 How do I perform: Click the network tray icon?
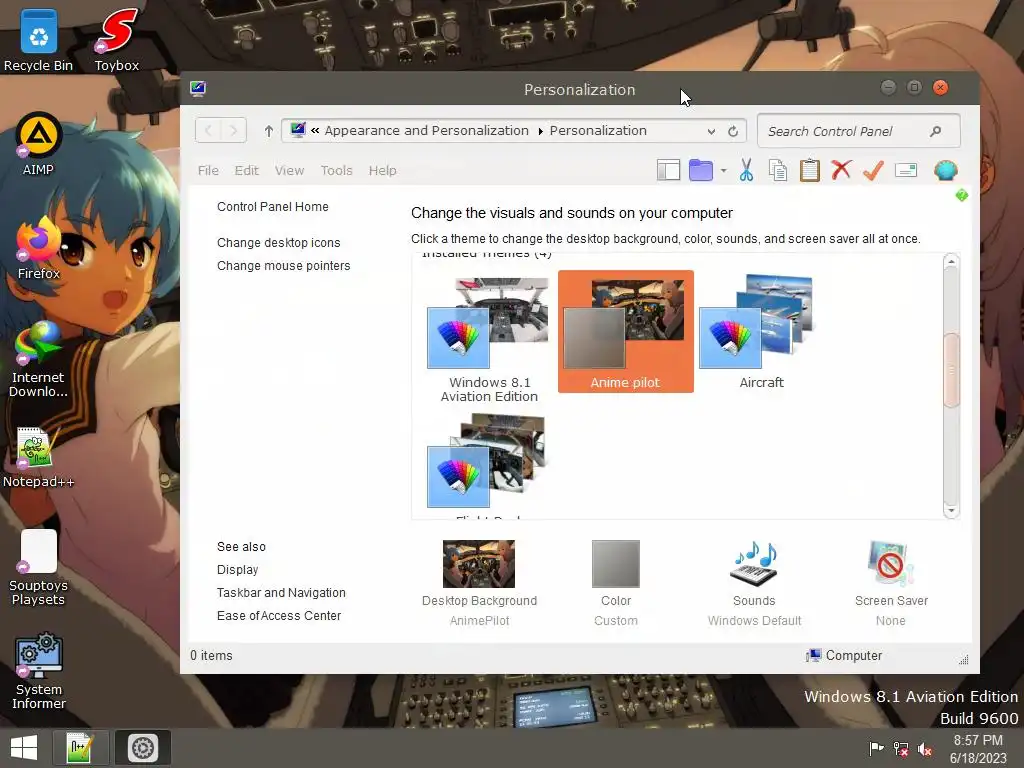pyautogui.click(x=901, y=748)
